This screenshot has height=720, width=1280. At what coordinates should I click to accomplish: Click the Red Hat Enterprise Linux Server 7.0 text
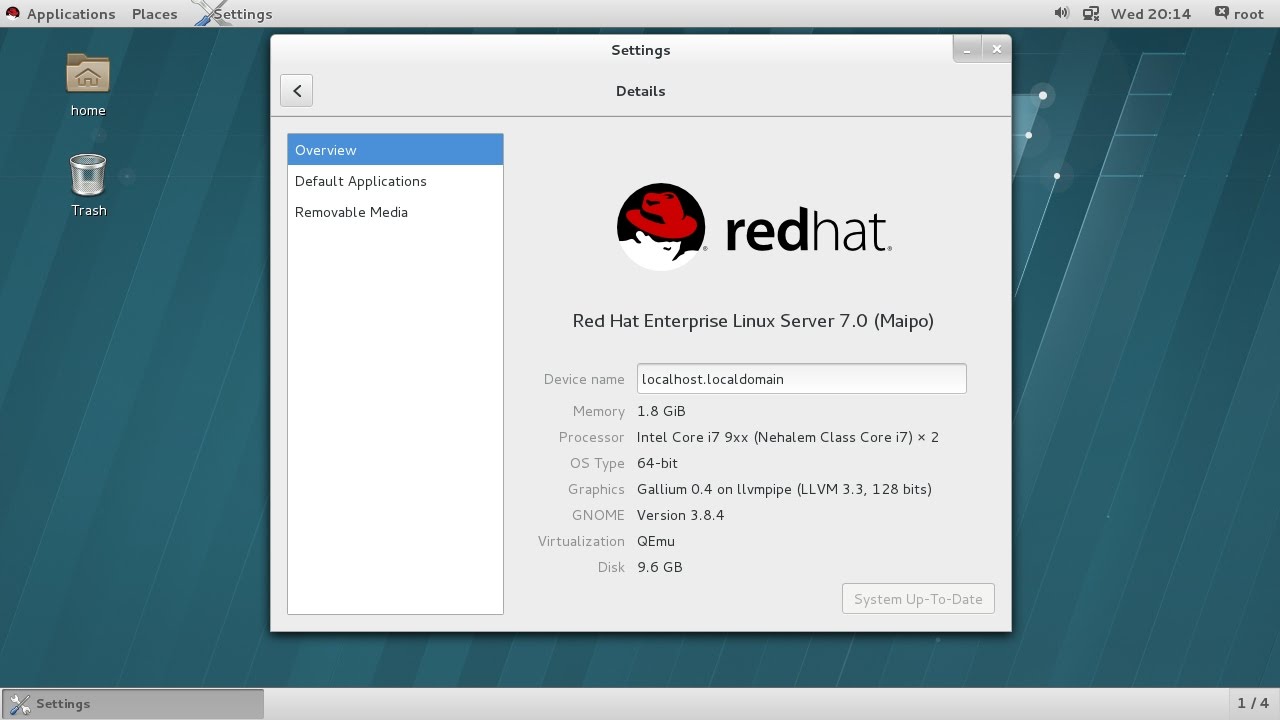pos(753,321)
